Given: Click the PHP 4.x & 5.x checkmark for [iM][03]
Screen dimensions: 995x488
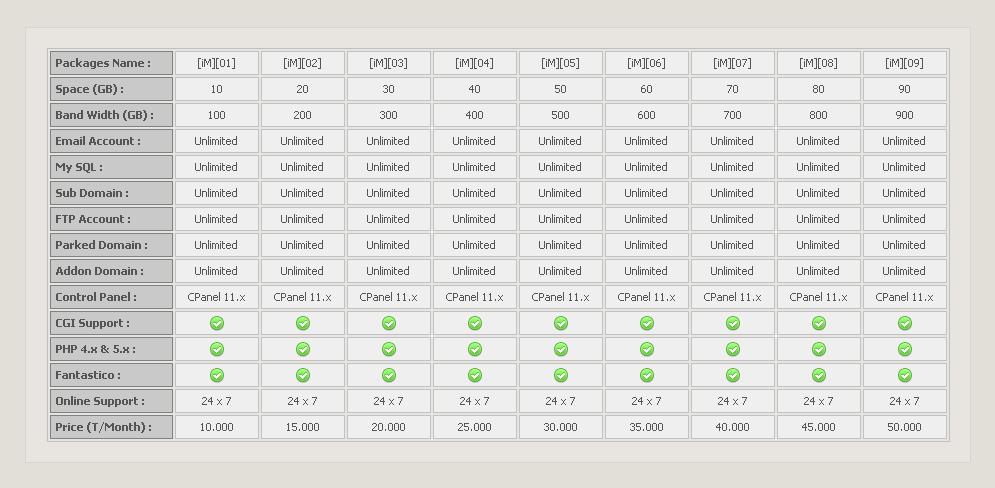Looking at the screenshot, I should pos(389,349).
